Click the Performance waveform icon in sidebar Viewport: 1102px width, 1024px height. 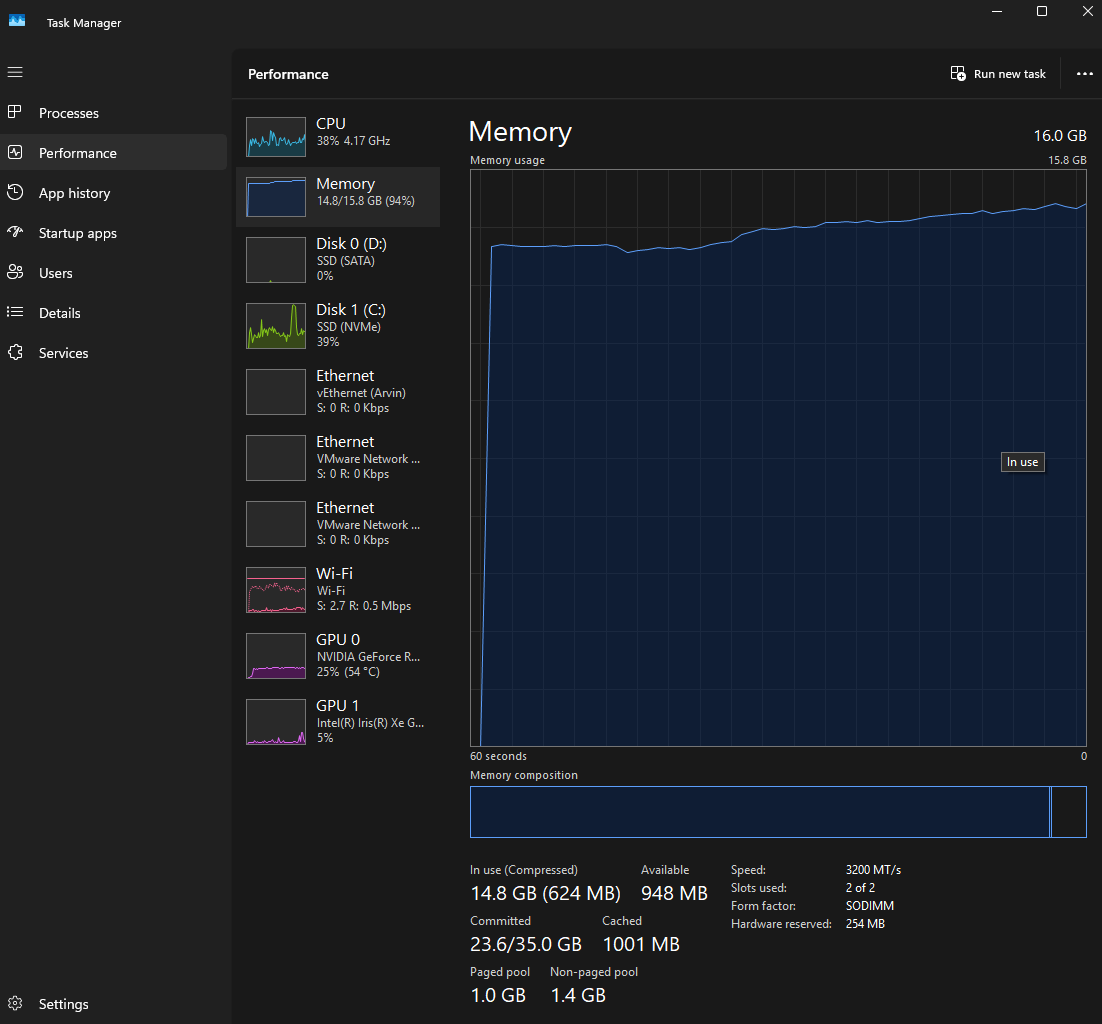click(15, 152)
